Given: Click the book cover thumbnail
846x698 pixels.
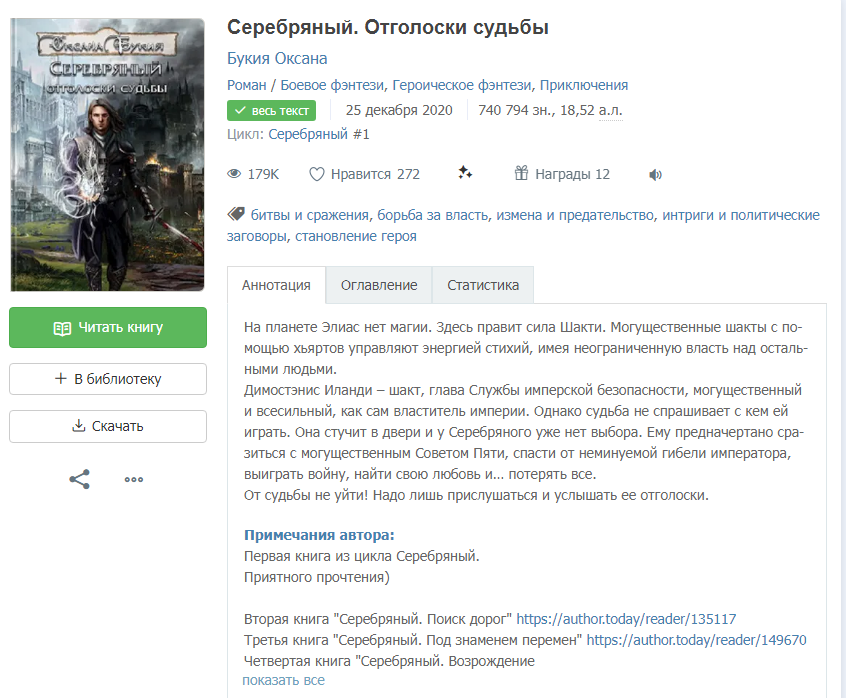Looking at the screenshot, I should 107,155.
